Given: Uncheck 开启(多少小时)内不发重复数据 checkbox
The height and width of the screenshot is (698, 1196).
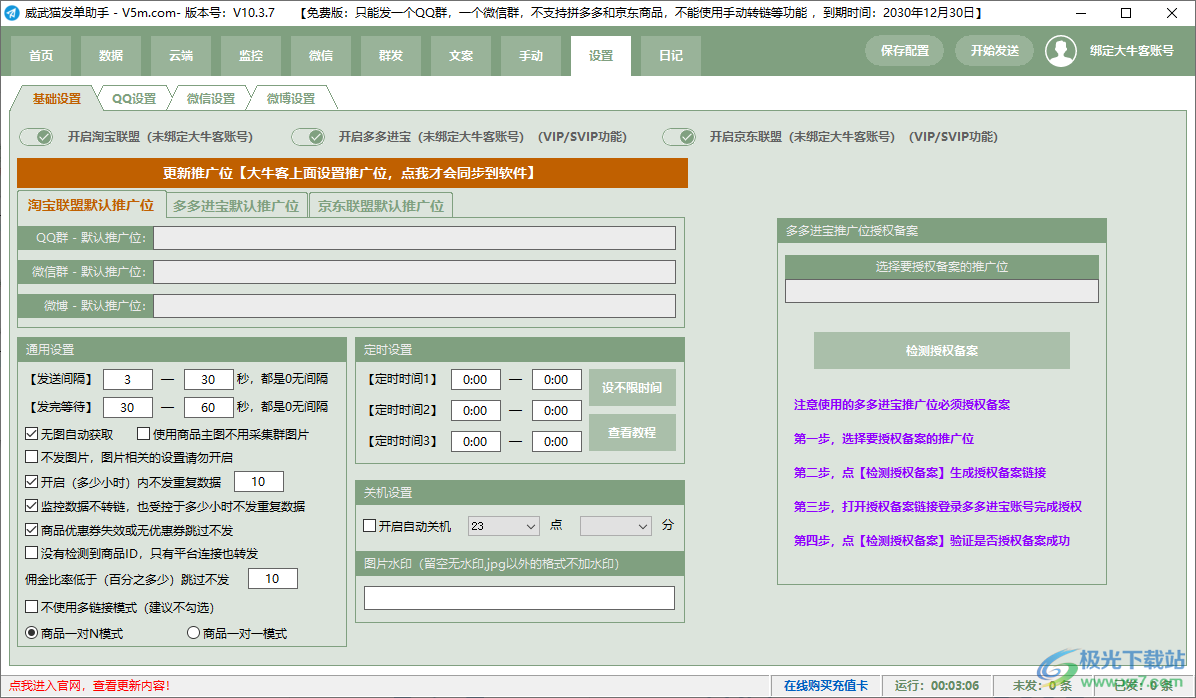Looking at the screenshot, I should pyautogui.click(x=31, y=481).
